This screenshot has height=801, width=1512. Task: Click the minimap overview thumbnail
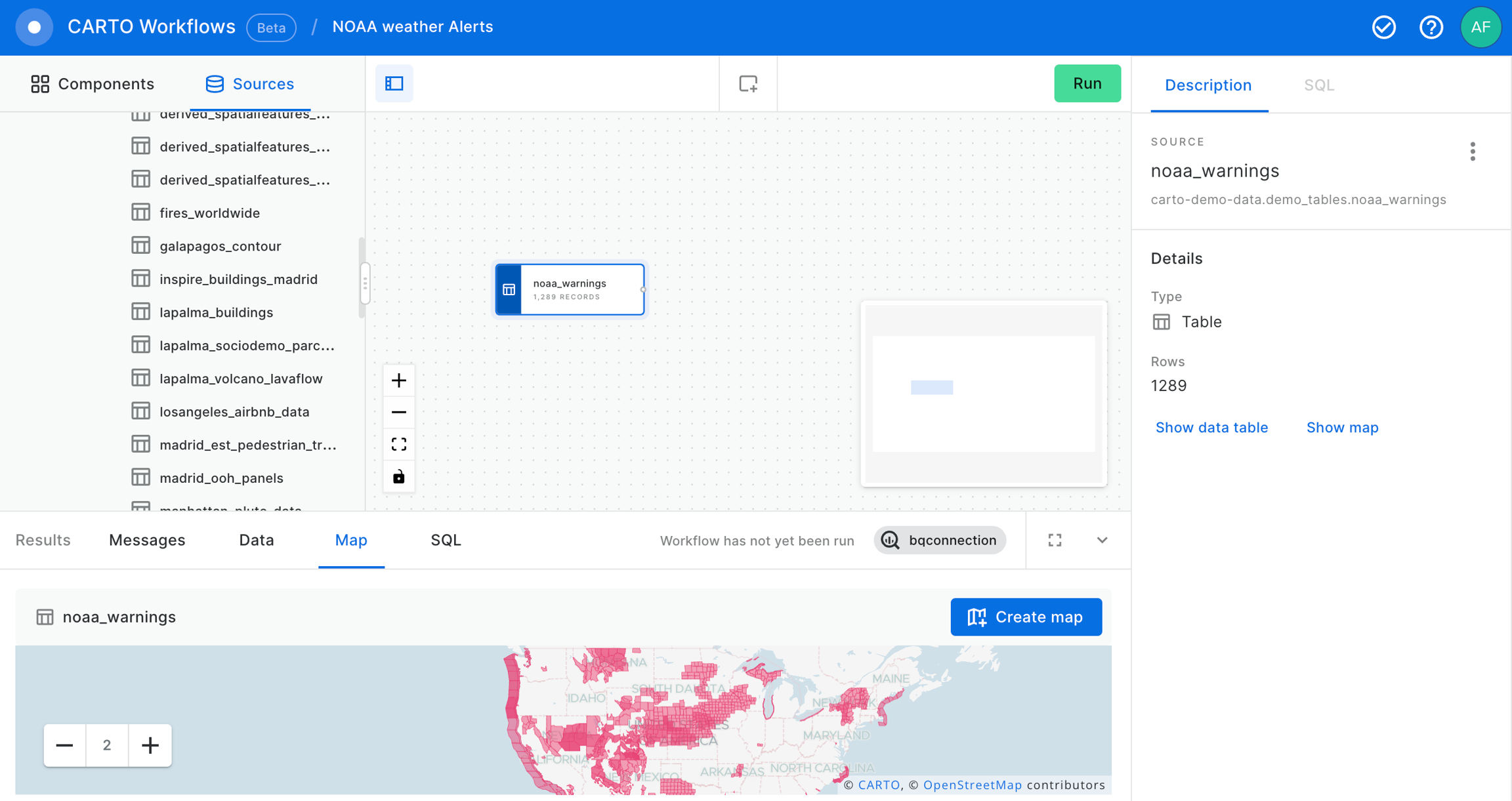point(983,394)
